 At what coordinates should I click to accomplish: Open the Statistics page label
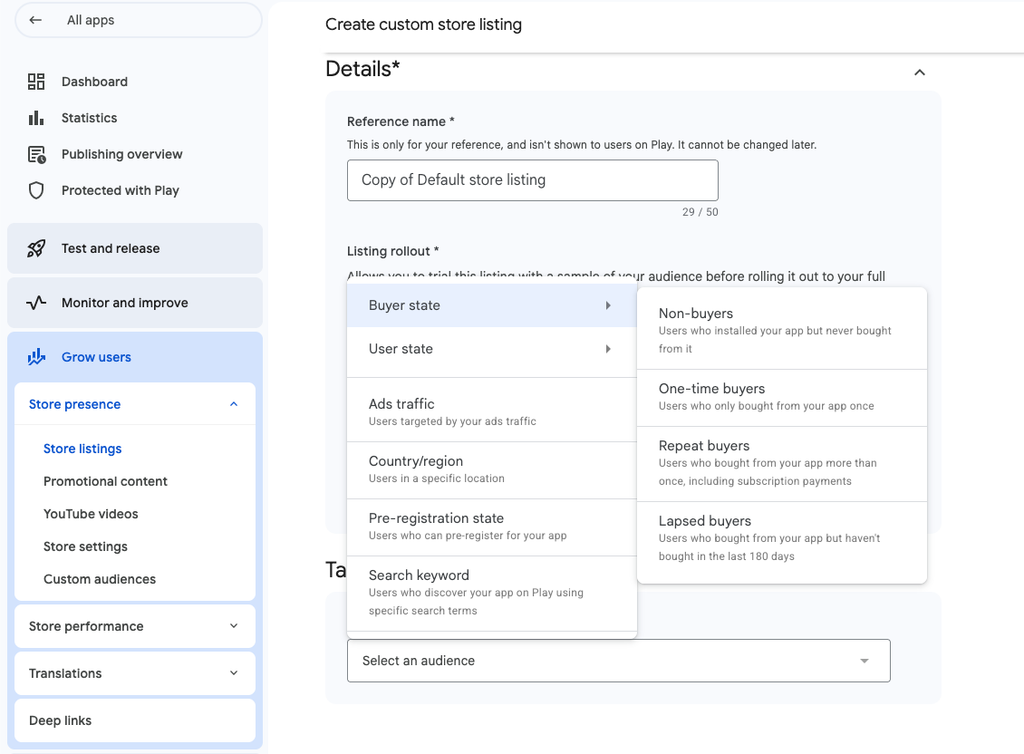[x=89, y=118]
